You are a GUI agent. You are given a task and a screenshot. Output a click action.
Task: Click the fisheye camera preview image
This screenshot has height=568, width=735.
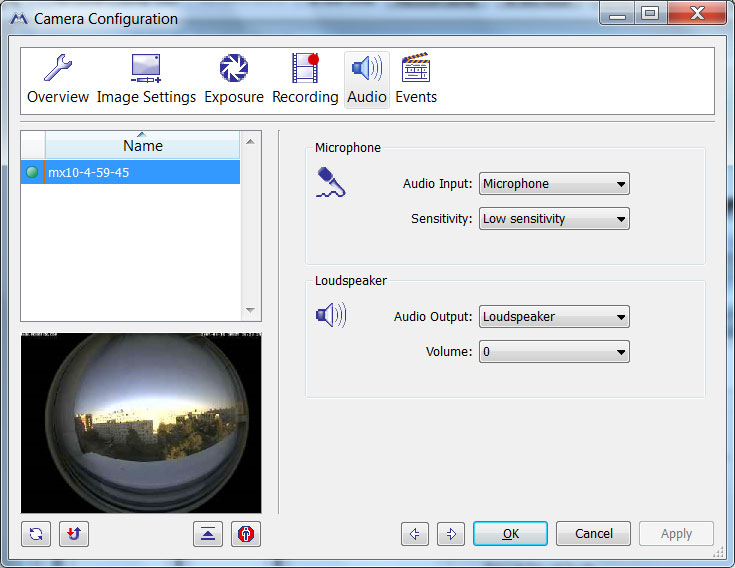(141, 423)
